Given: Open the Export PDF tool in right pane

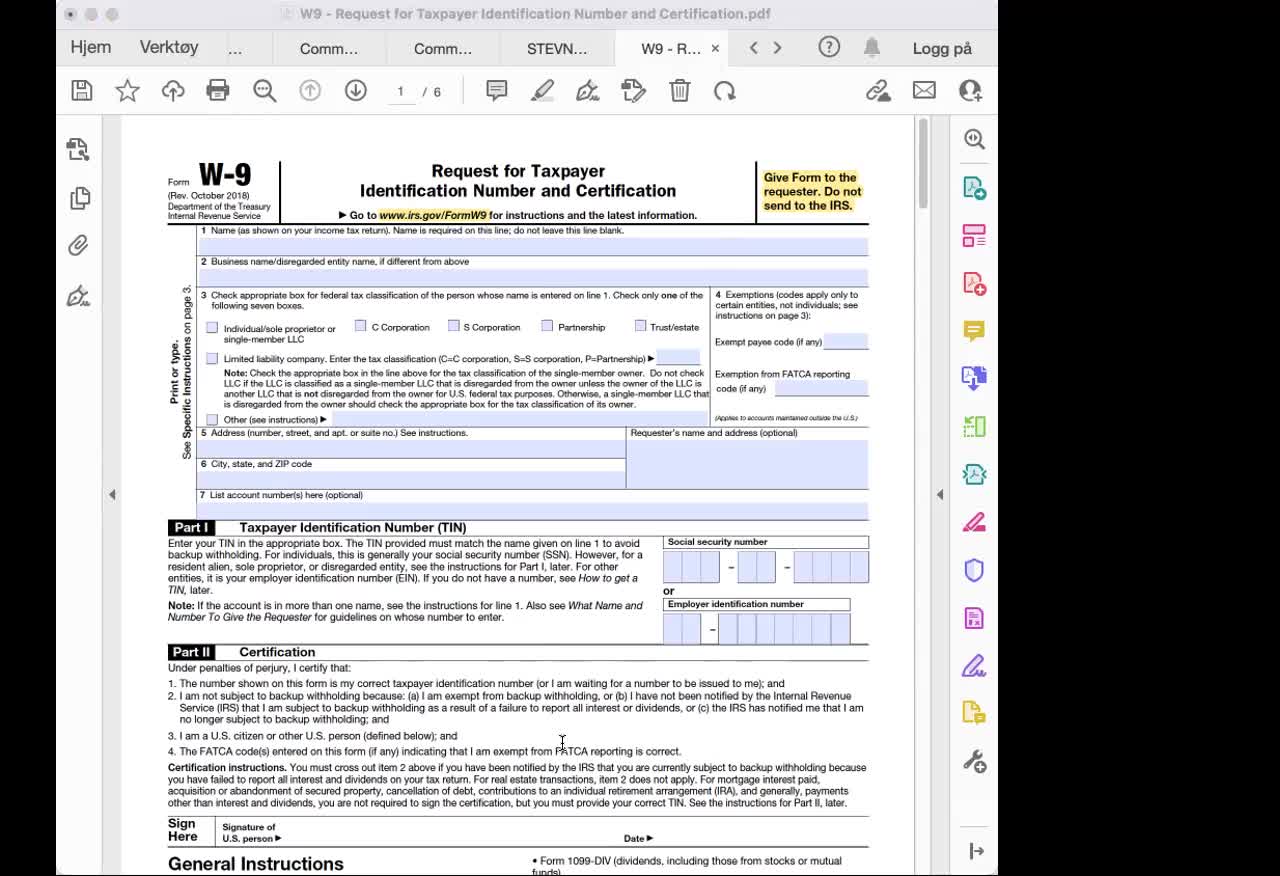Looking at the screenshot, I should click(974, 378).
